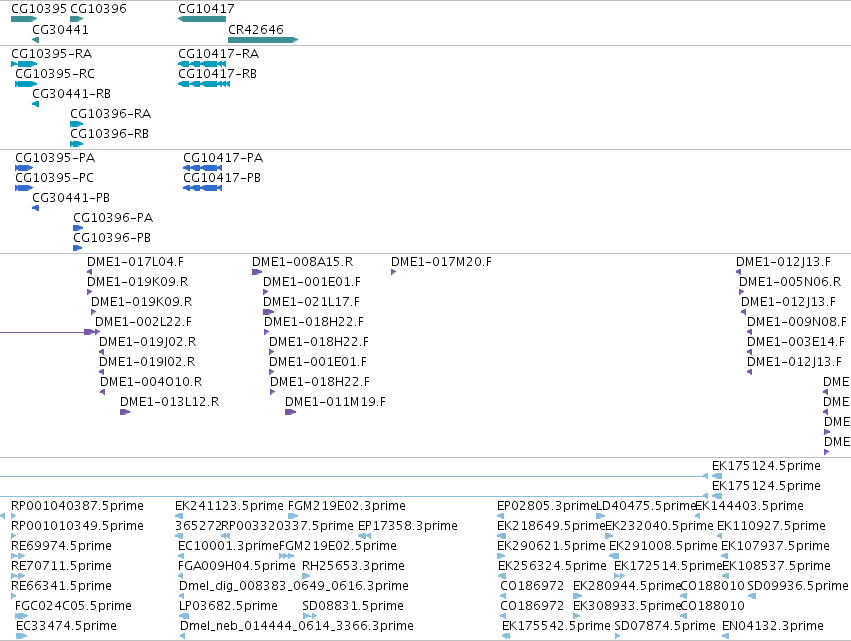This screenshot has width=851, height=641.
Task: Click clone end DME1-017M20.F
Action: click(x=441, y=262)
